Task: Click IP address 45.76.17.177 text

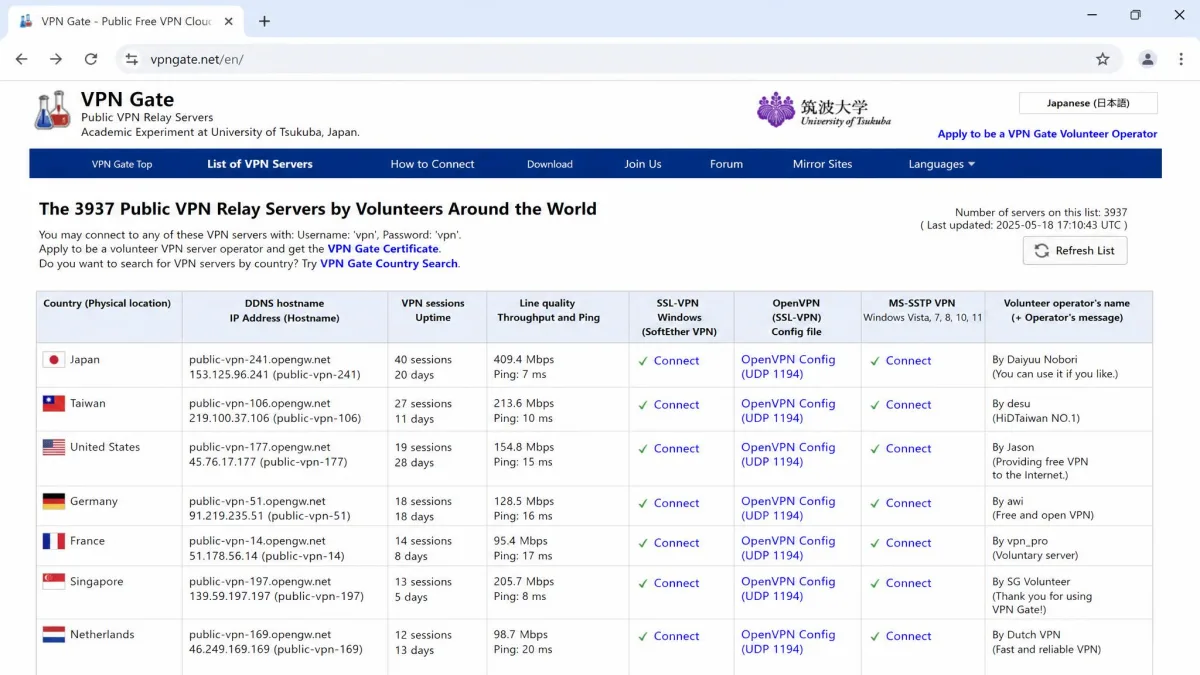Action: [222, 463]
